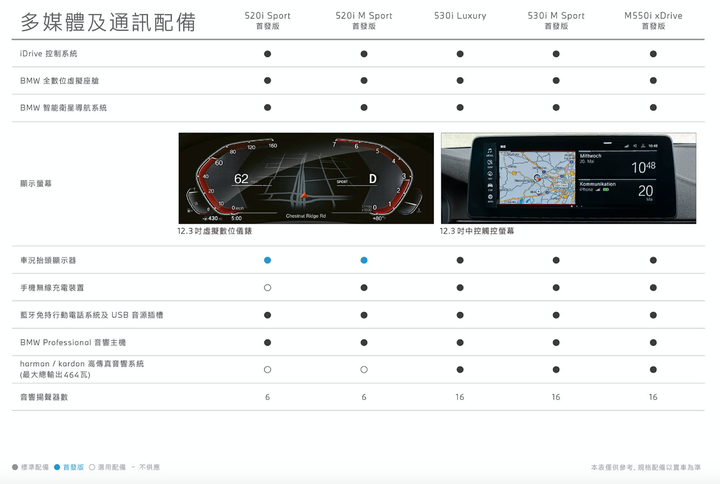Click speaker count 16 under 530i M Sport

tap(556, 397)
